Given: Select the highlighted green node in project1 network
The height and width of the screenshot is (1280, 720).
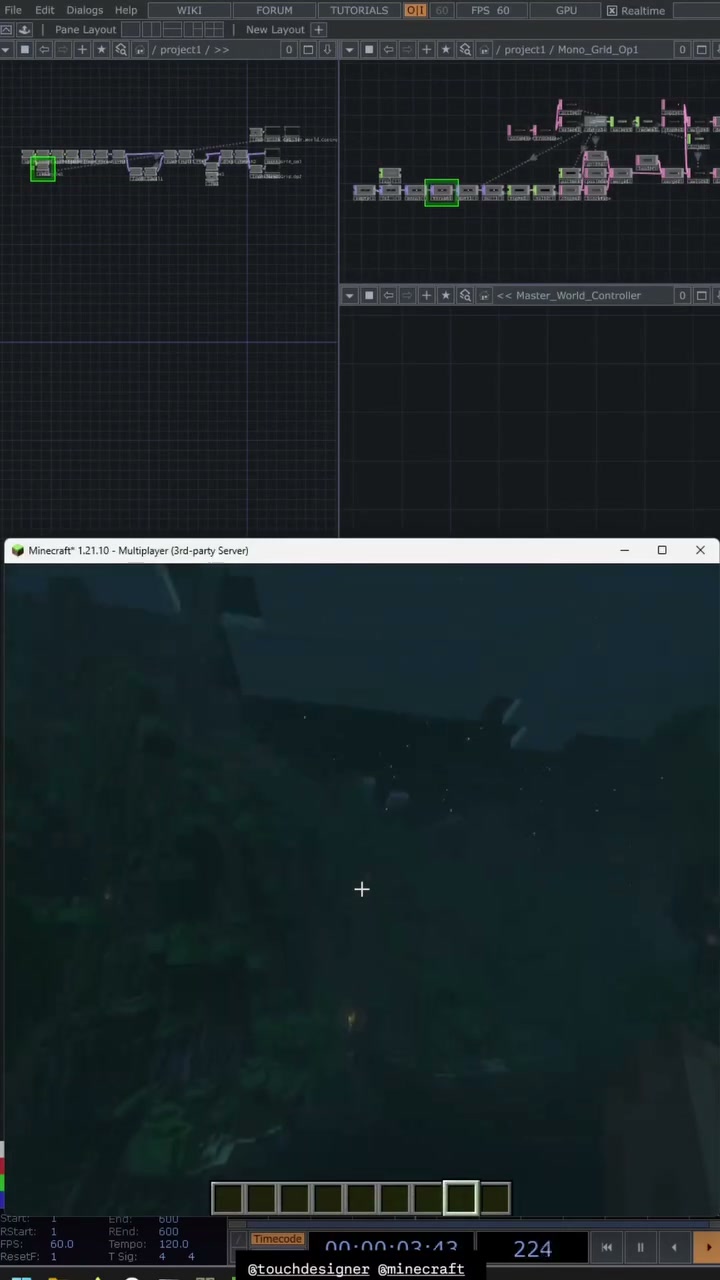Looking at the screenshot, I should (x=42, y=169).
